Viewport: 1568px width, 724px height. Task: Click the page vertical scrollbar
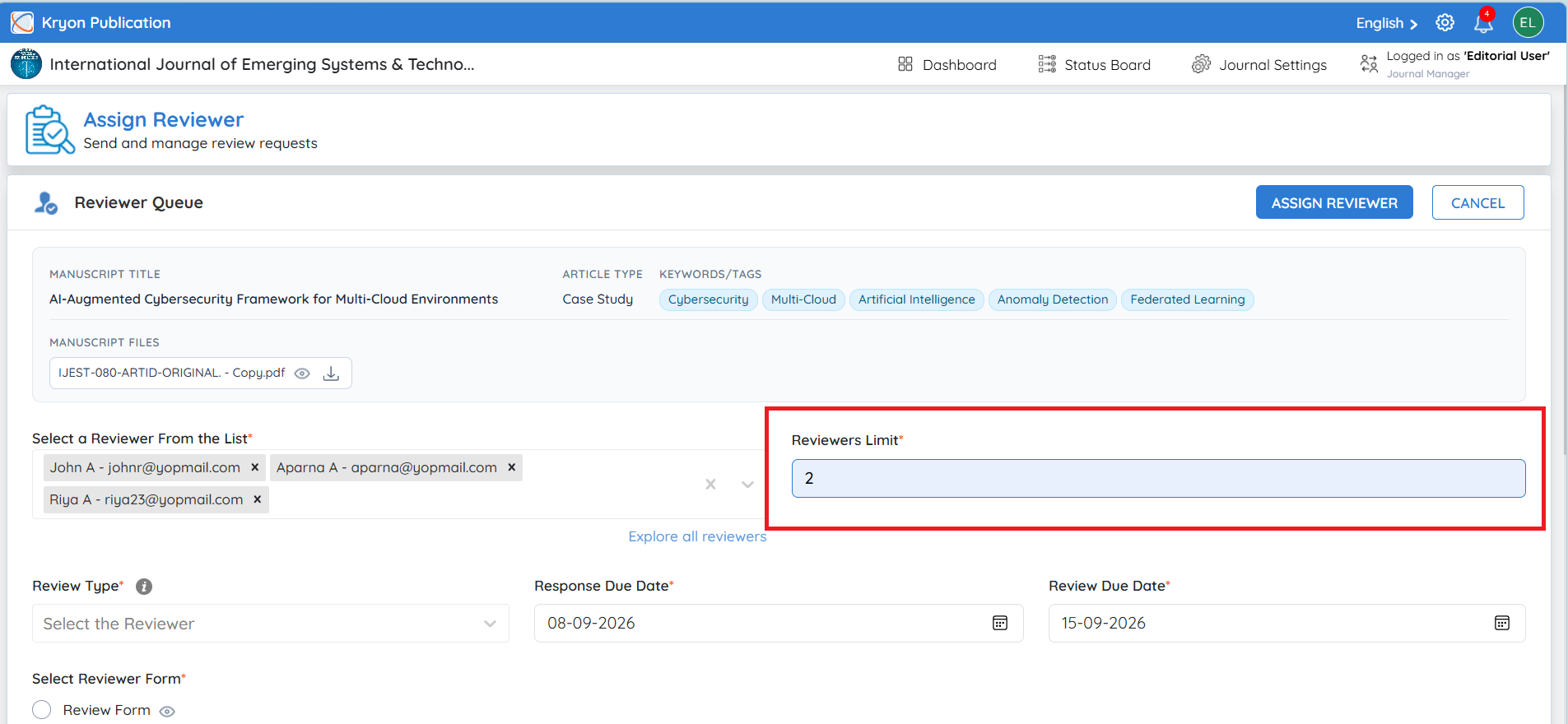(1564, 271)
